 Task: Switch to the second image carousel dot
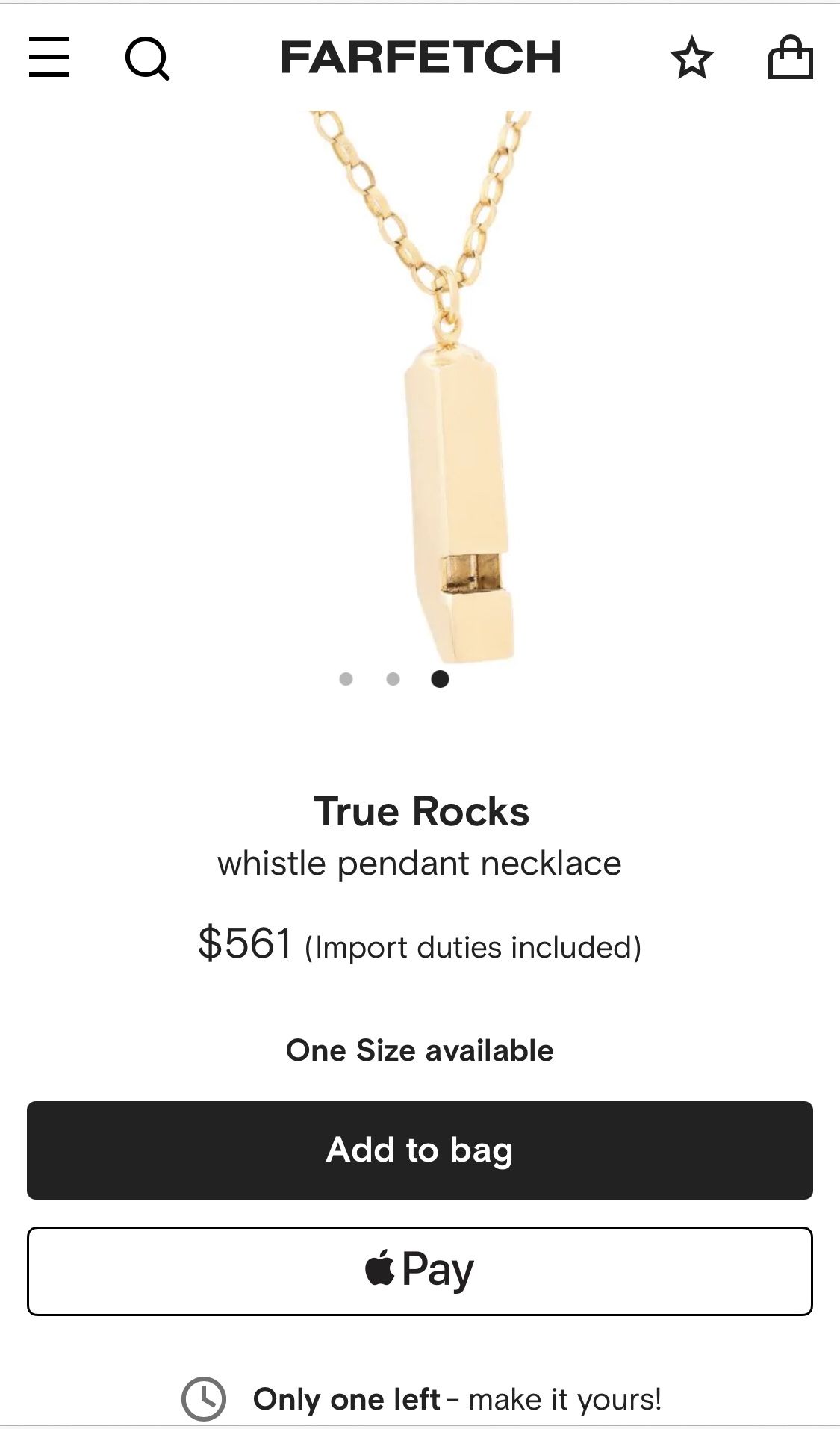(393, 679)
